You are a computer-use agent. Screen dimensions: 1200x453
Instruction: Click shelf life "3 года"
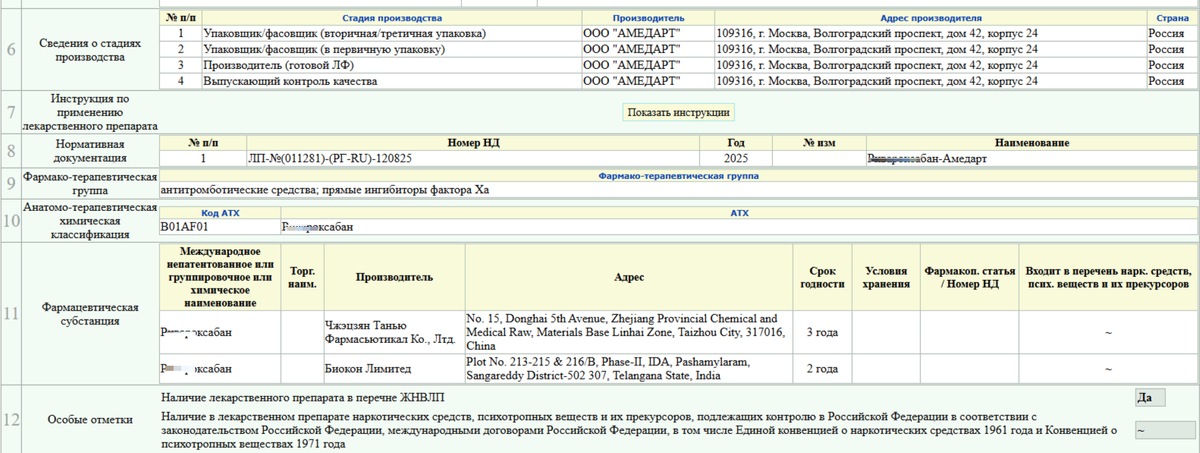tap(822, 332)
